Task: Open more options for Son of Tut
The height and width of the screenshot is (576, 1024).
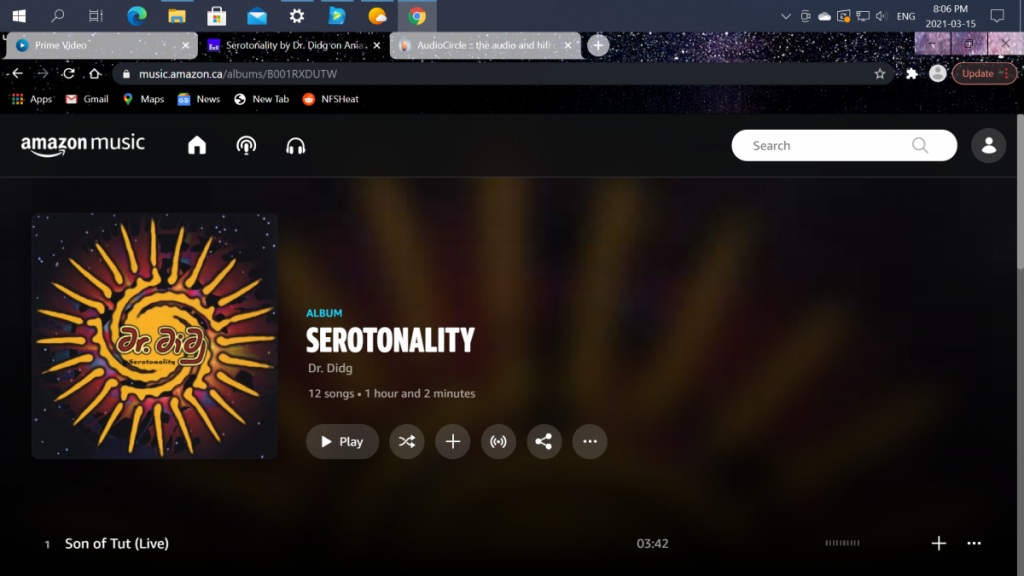Action: 974,543
